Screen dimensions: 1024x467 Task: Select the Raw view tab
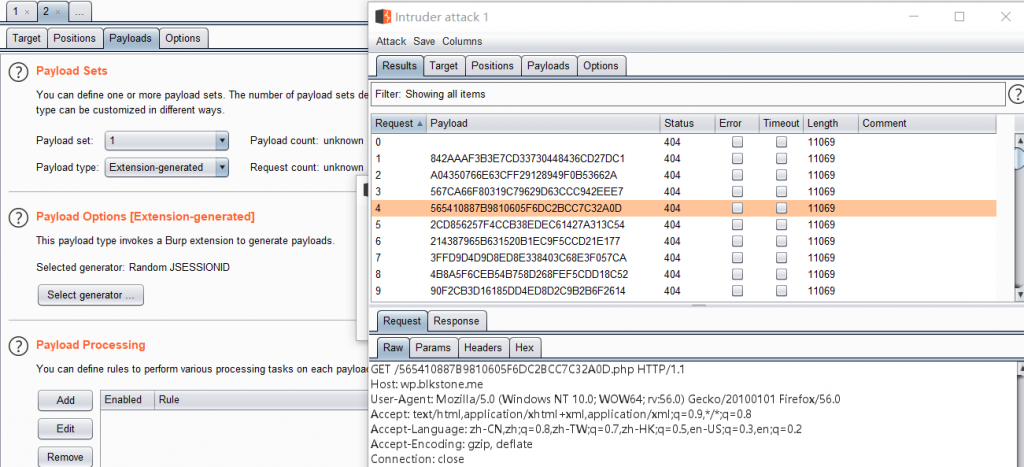coord(392,348)
